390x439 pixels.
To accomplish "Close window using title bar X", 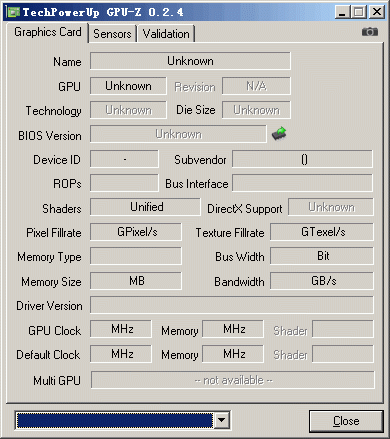I will point(377,12).
